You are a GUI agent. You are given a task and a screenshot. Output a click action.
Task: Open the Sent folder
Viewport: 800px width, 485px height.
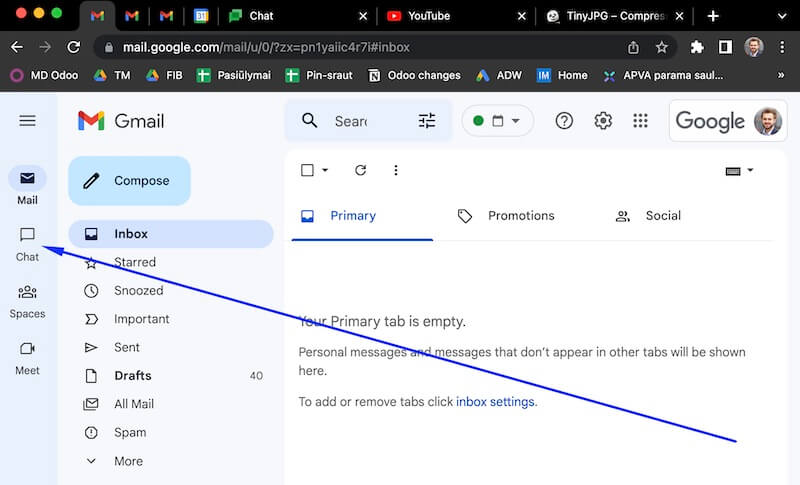pos(171,347)
